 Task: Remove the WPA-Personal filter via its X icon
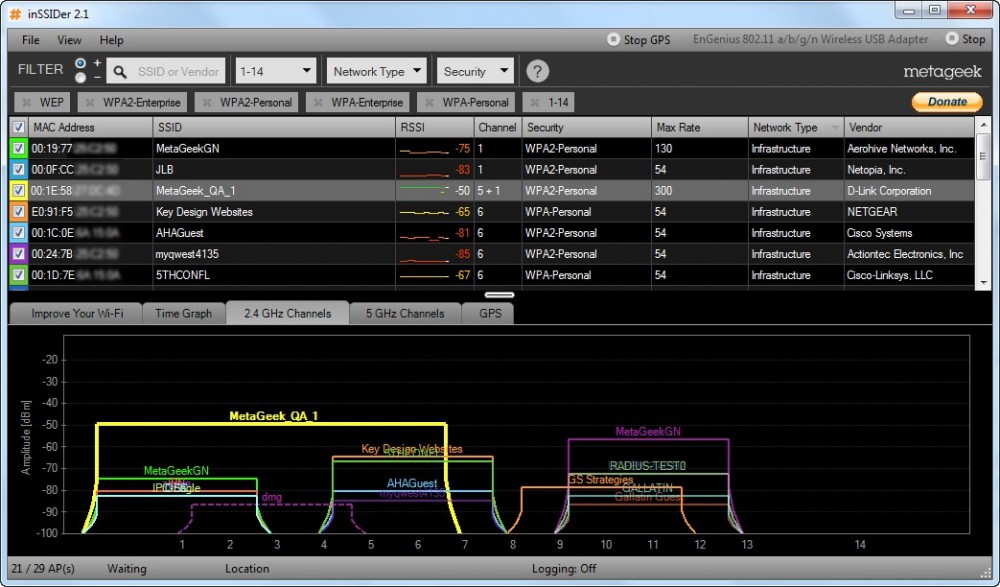(x=429, y=102)
